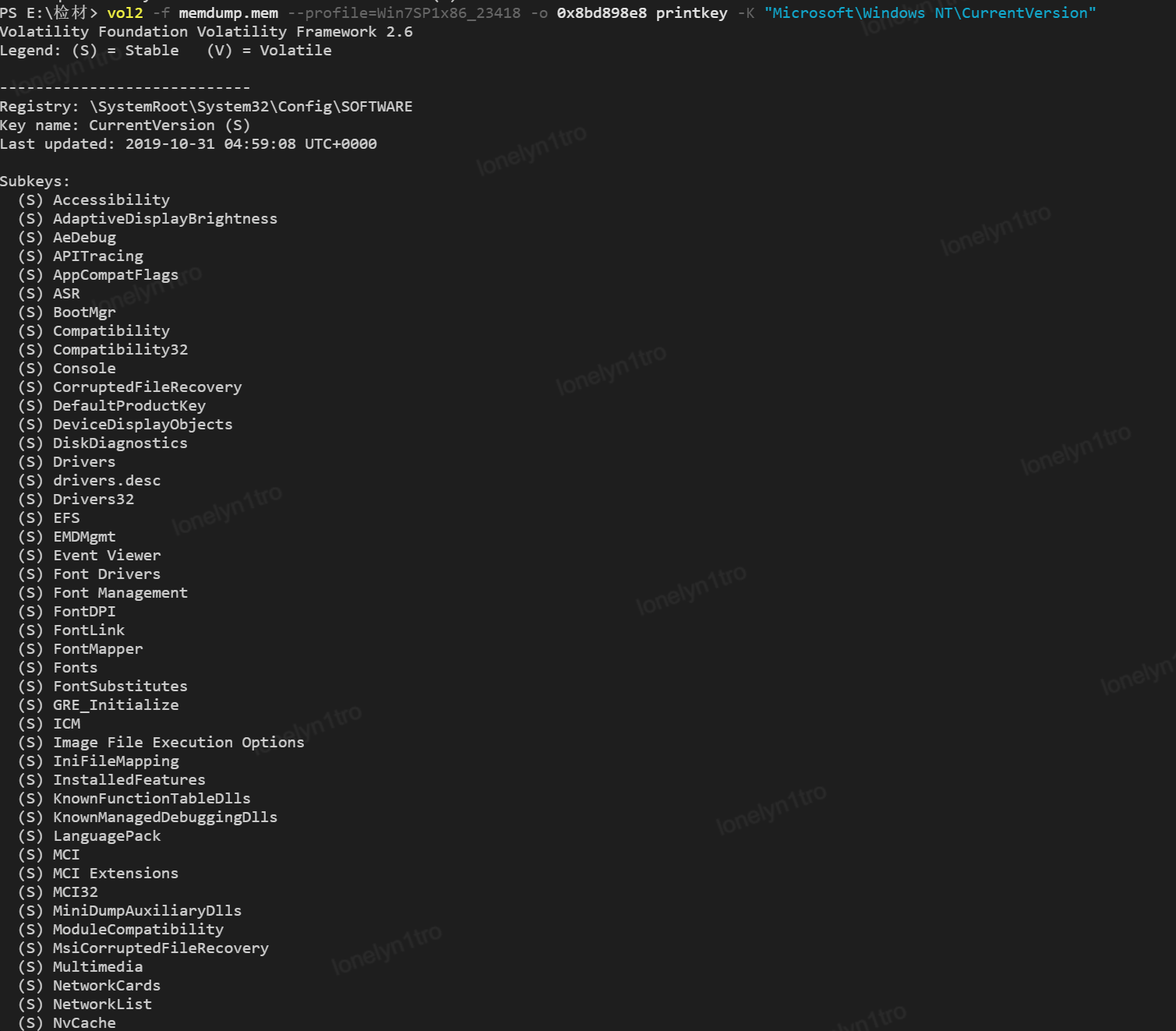The height and width of the screenshot is (1031, 1176).
Task: Click the FontSubstitutes subkey entry
Action: pos(120,687)
